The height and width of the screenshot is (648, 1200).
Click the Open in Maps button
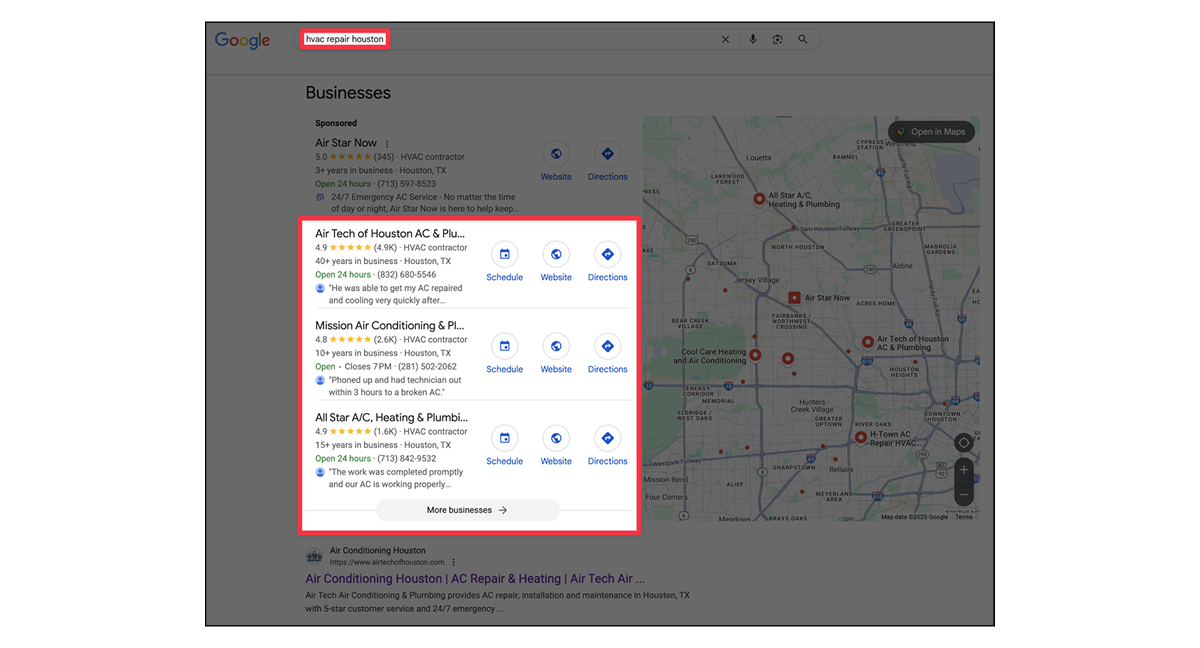coord(931,132)
